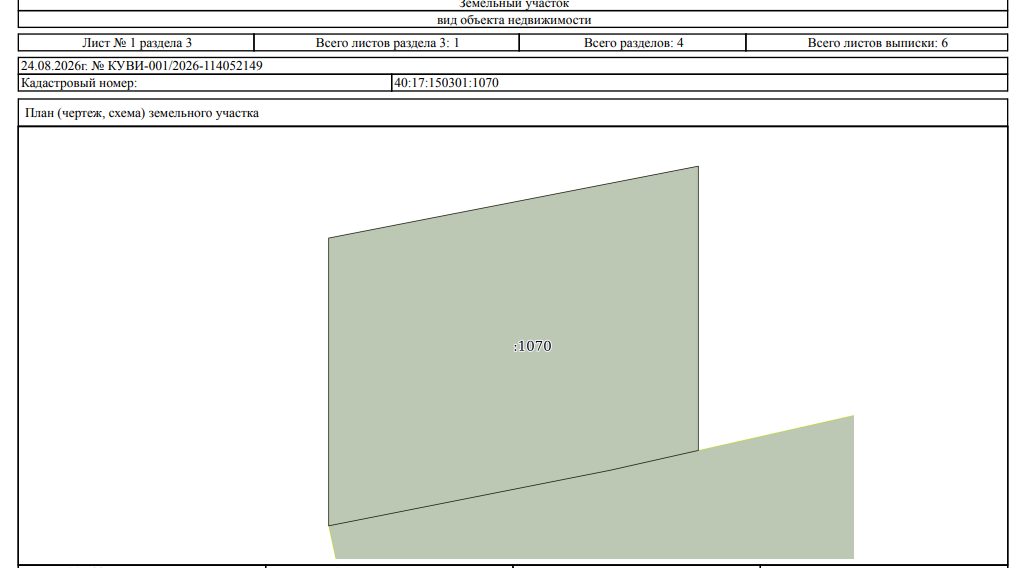The height and width of the screenshot is (568, 1016).
Task: Click the 'Лист № 1 раздела 3' cell
Action: coord(137,43)
